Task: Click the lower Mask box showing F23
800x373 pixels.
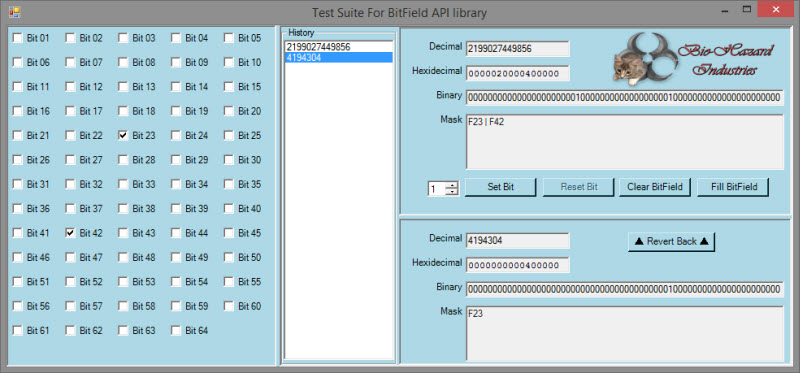Action: tap(624, 334)
